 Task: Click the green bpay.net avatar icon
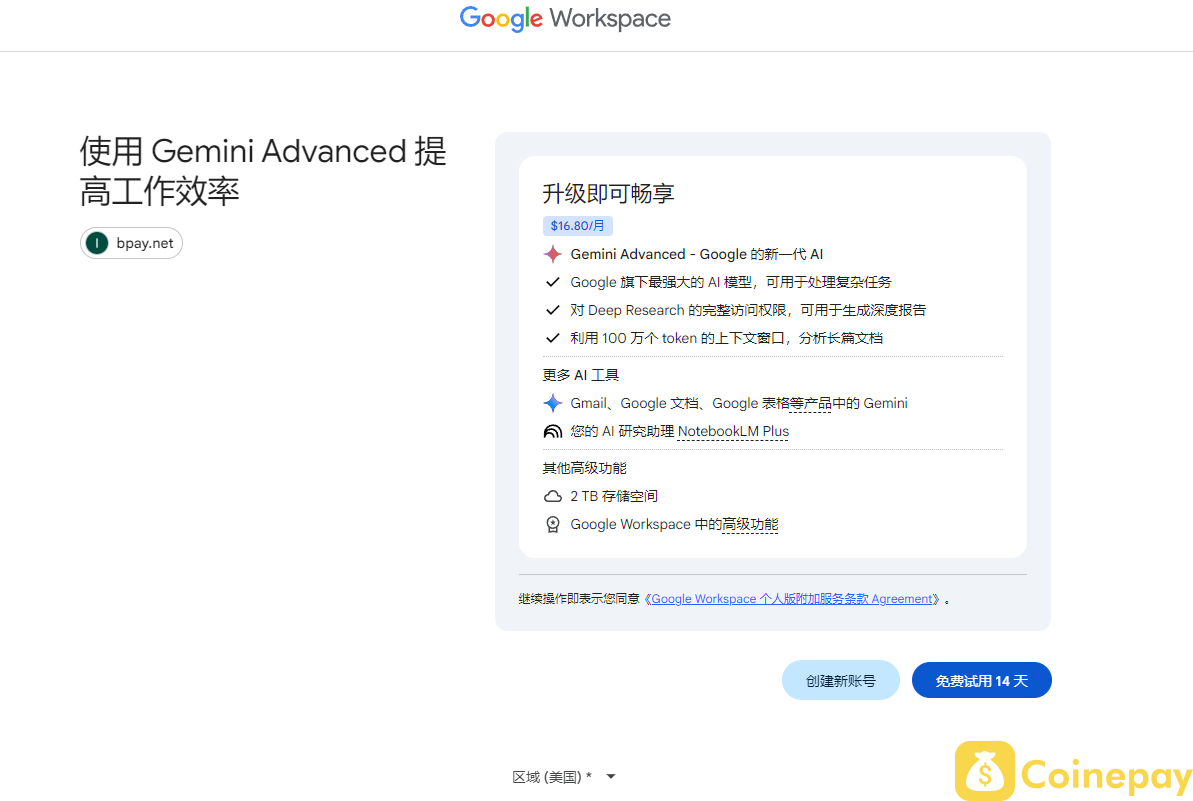[x=97, y=243]
